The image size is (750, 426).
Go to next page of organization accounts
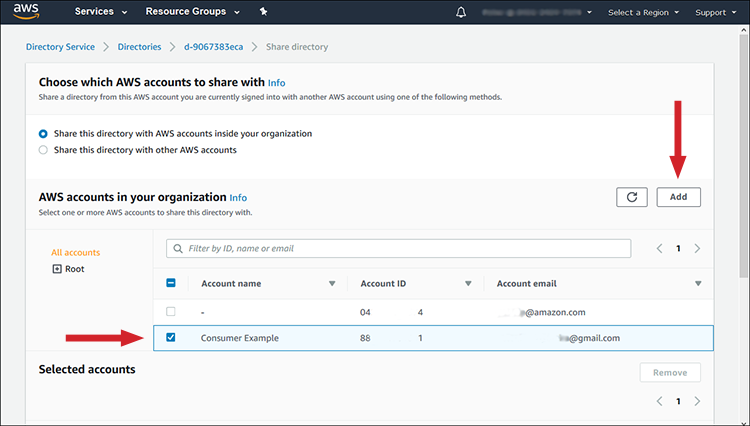[x=697, y=249]
